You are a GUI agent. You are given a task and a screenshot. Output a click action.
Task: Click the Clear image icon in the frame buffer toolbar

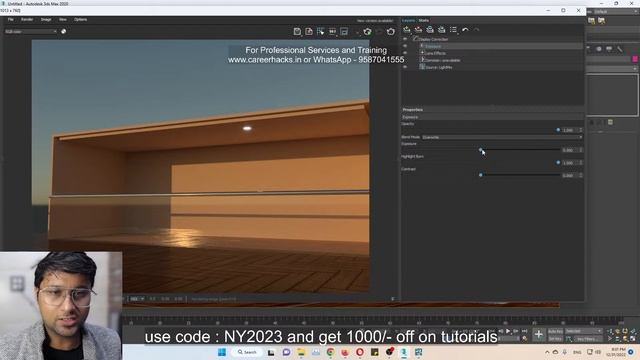[309, 31]
